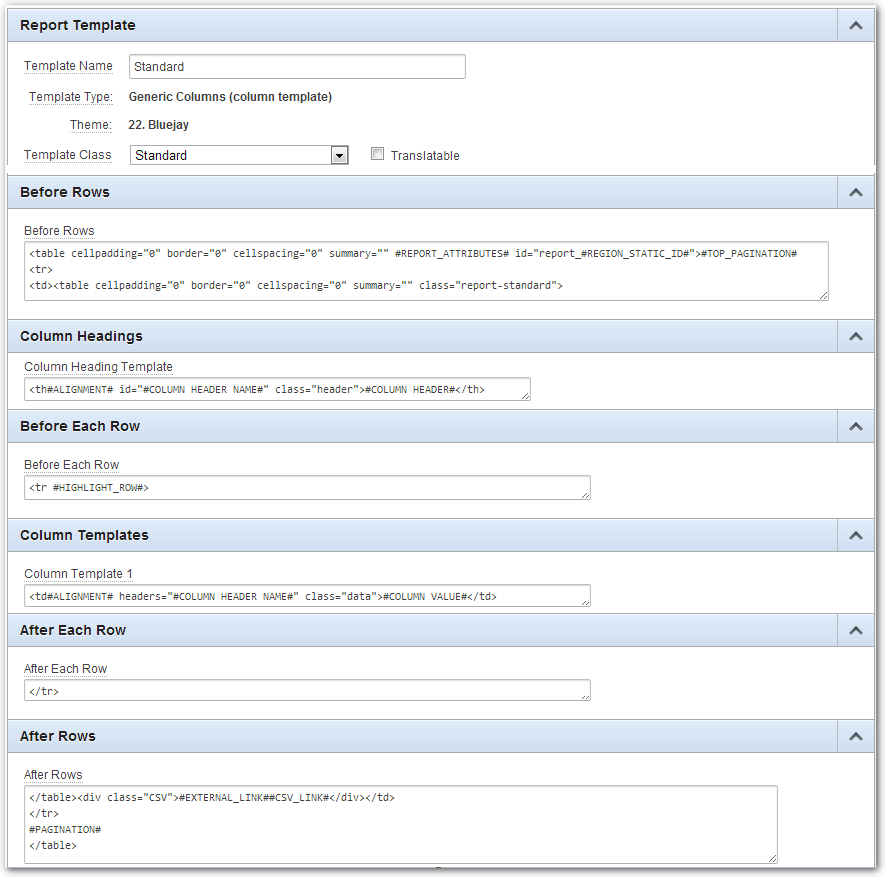
Task: Click the Column Template 1 textarea
Action: point(307,596)
